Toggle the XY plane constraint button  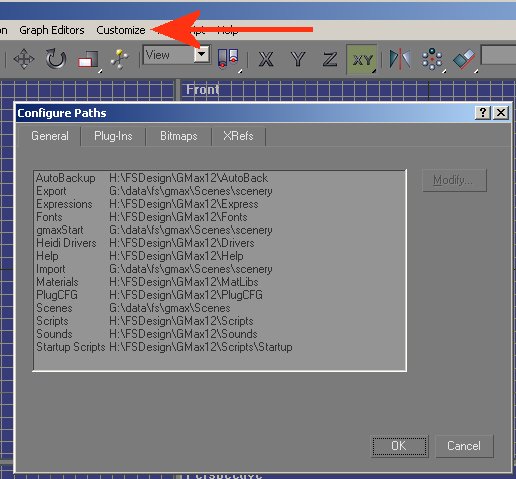coord(362,60)
